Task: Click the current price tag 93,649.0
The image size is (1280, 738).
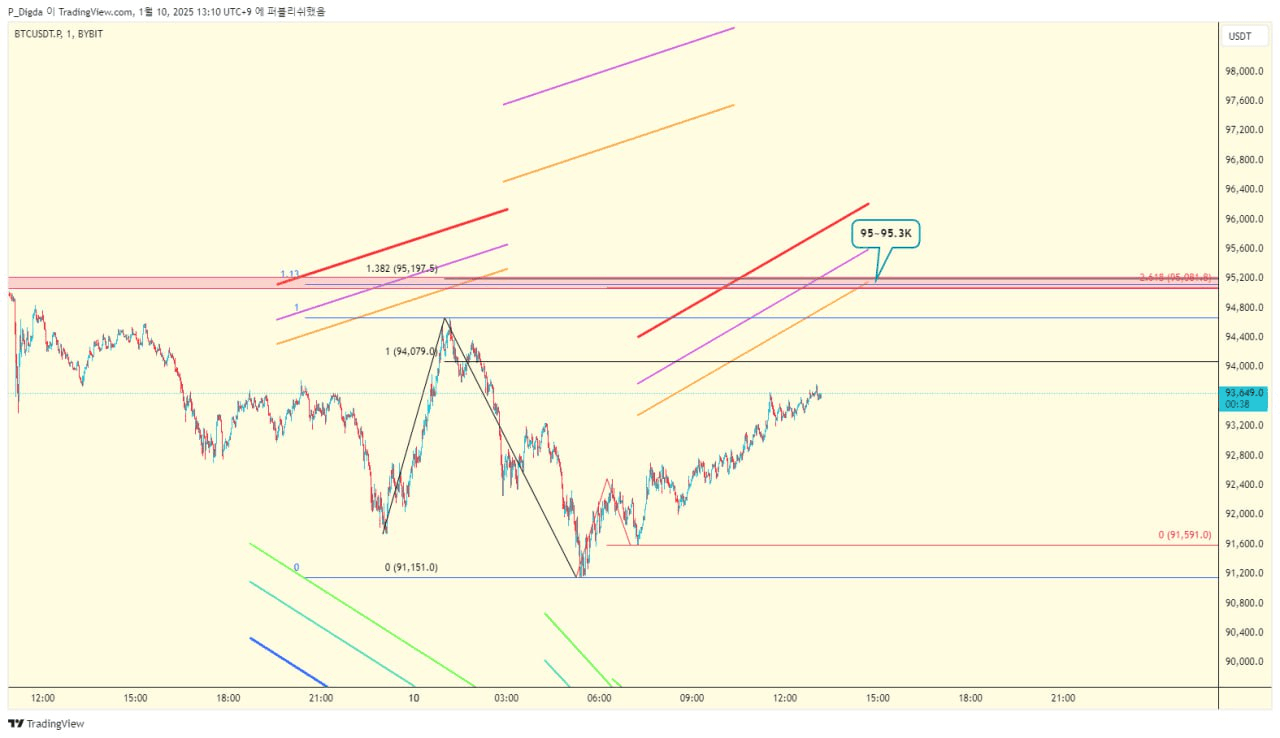Action: pos(1245,398)
